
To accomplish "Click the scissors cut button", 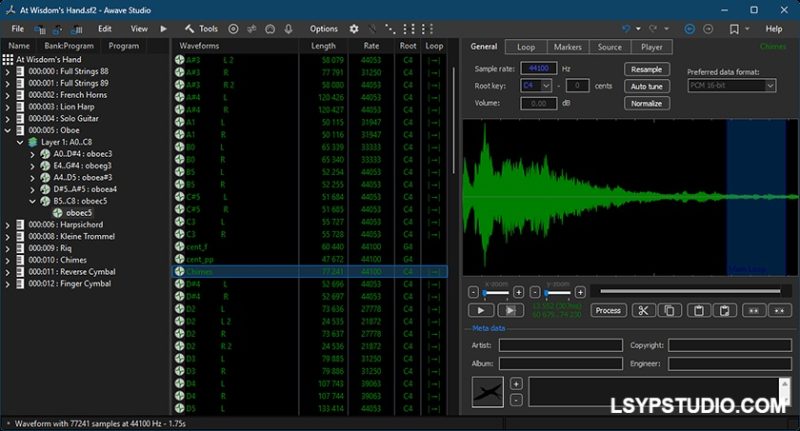I will pyautogui.click(x=643, y=311).
